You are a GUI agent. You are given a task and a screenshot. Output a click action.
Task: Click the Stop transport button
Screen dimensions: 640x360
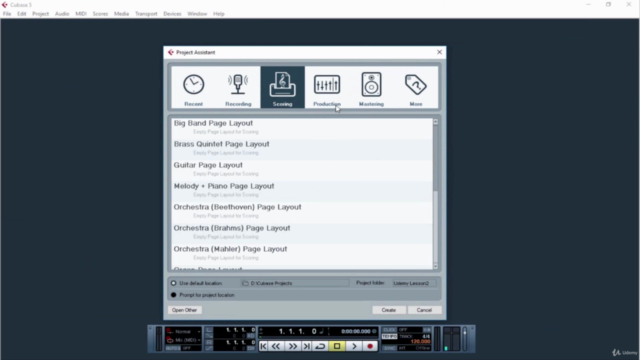tap(337, 346)
